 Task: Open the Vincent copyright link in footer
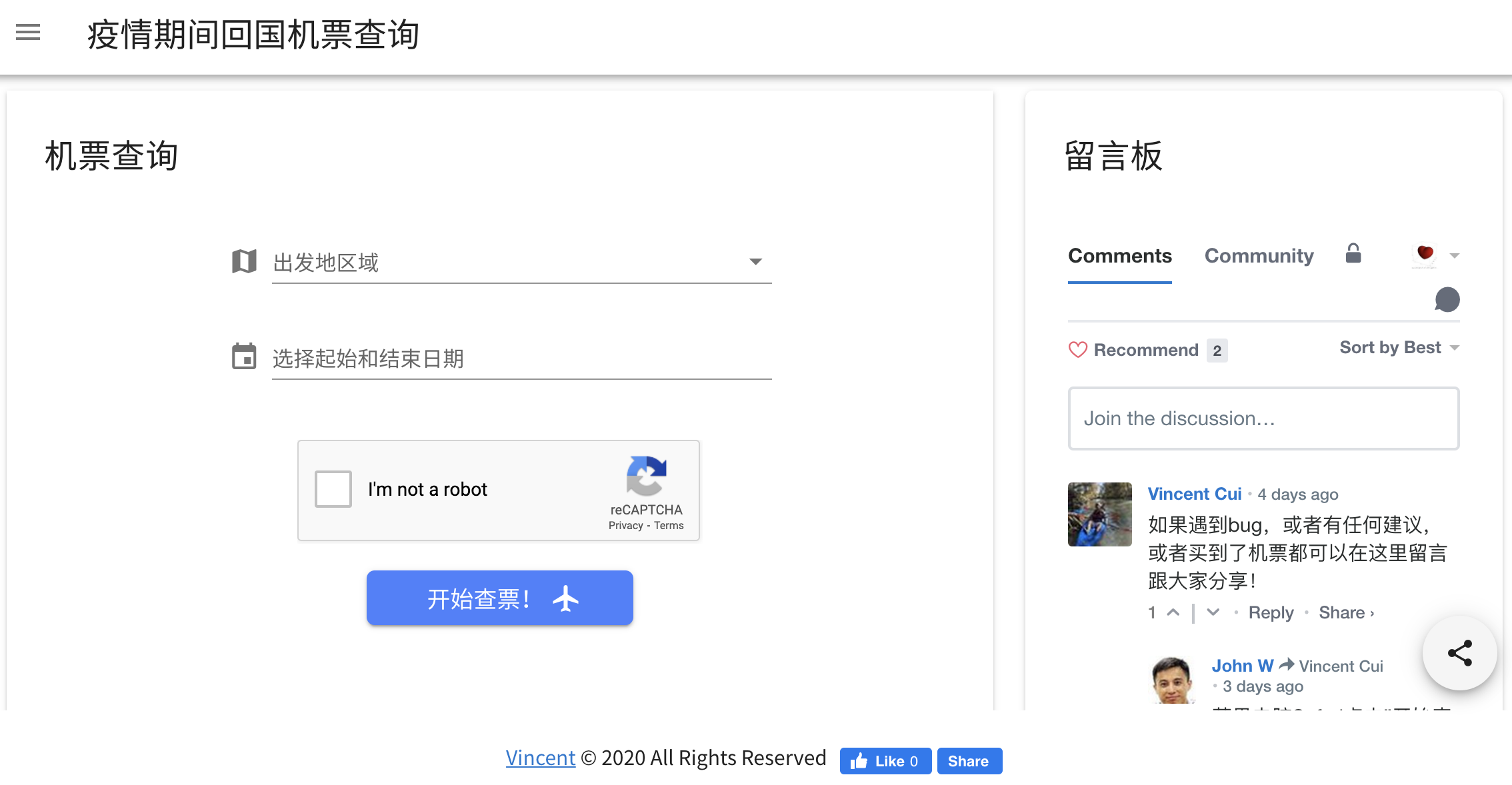pyautogui.click(x=540, y=758)
